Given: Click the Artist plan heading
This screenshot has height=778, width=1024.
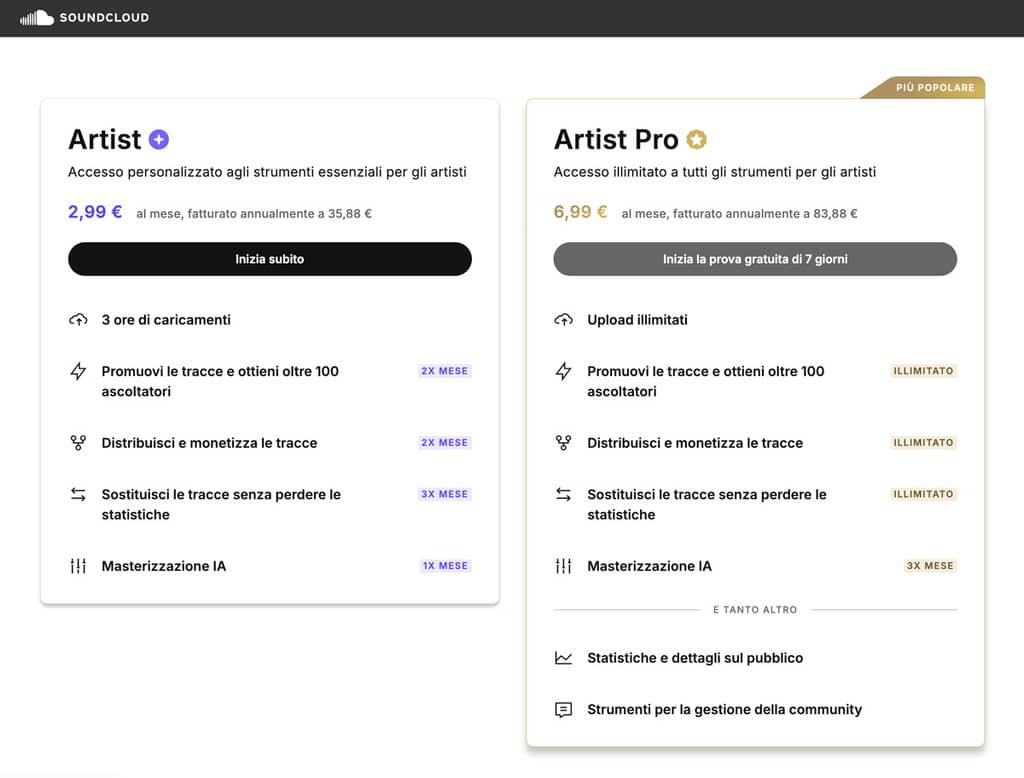Looking at the screenshot, I should pos(104,139).
